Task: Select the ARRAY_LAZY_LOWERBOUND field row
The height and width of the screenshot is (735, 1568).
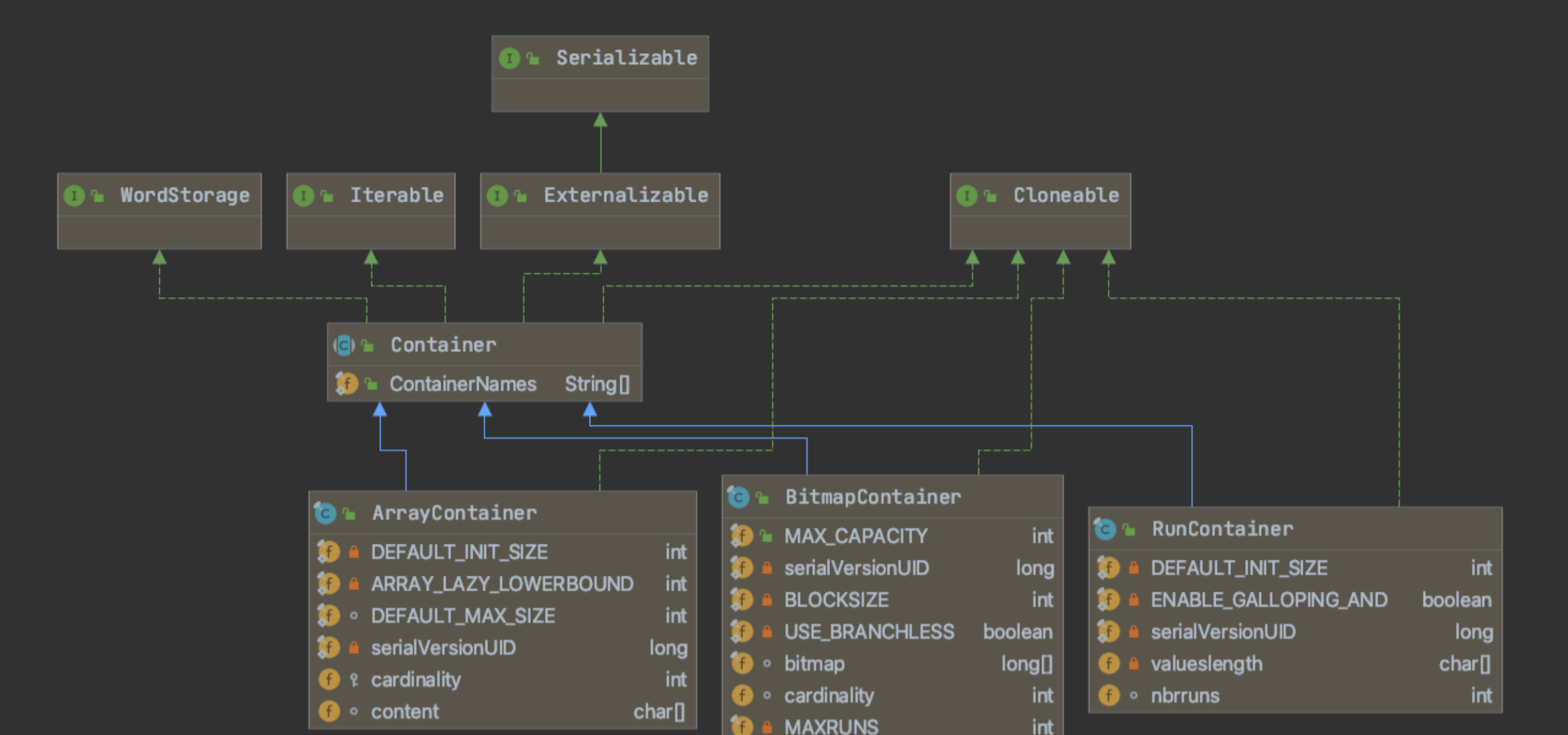Action: [x=502, y=584]
